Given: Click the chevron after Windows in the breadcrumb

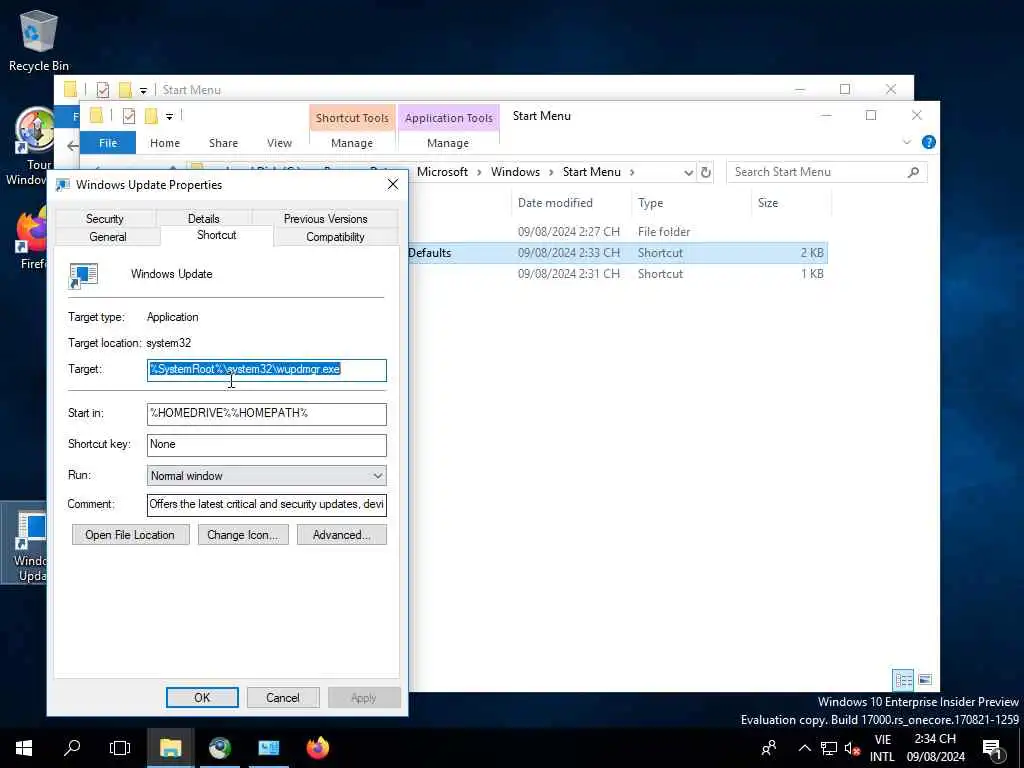Looking at the screenshot, I should [x=551, y=172].
